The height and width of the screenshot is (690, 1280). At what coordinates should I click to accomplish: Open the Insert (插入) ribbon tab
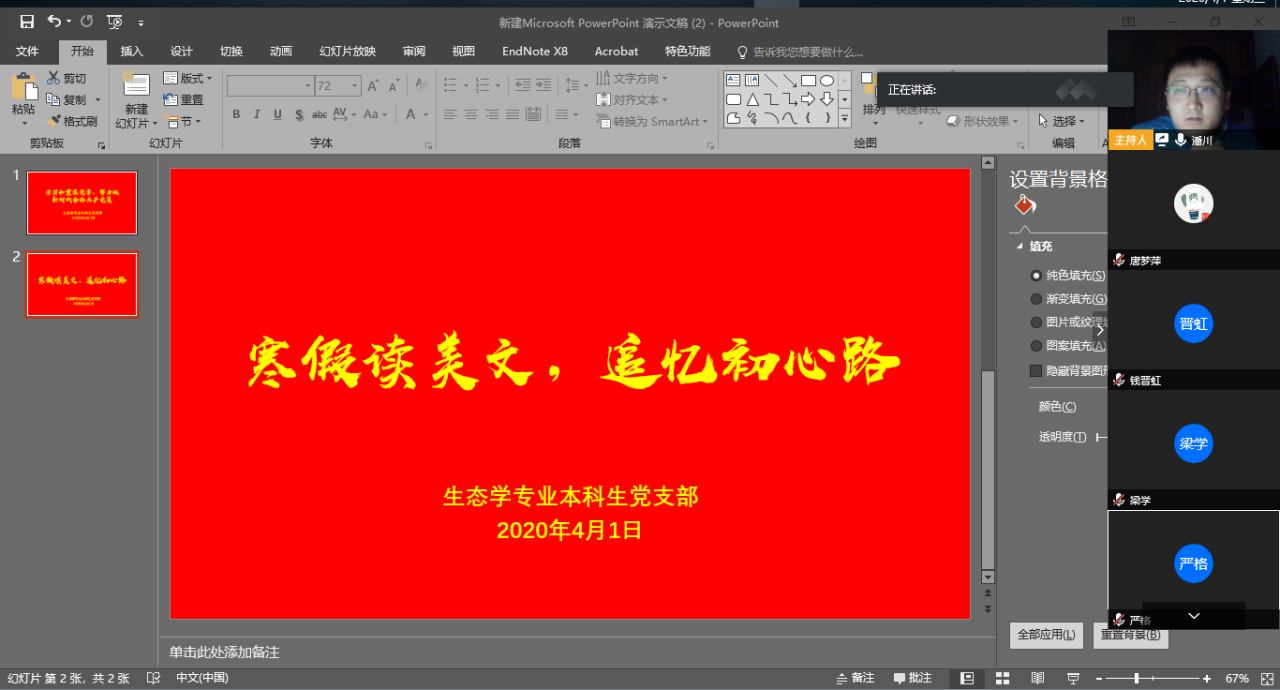[132, 51]
